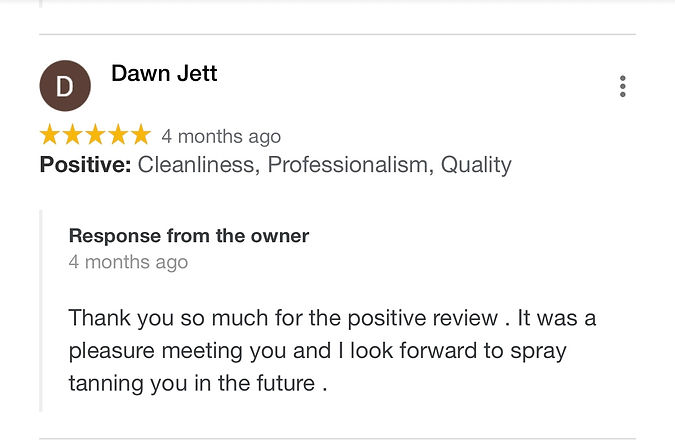This screenshot has height=440, width=675.
Task: Click the third gold star in the rating
Action: pyautogui.click(x=95, y=134)
